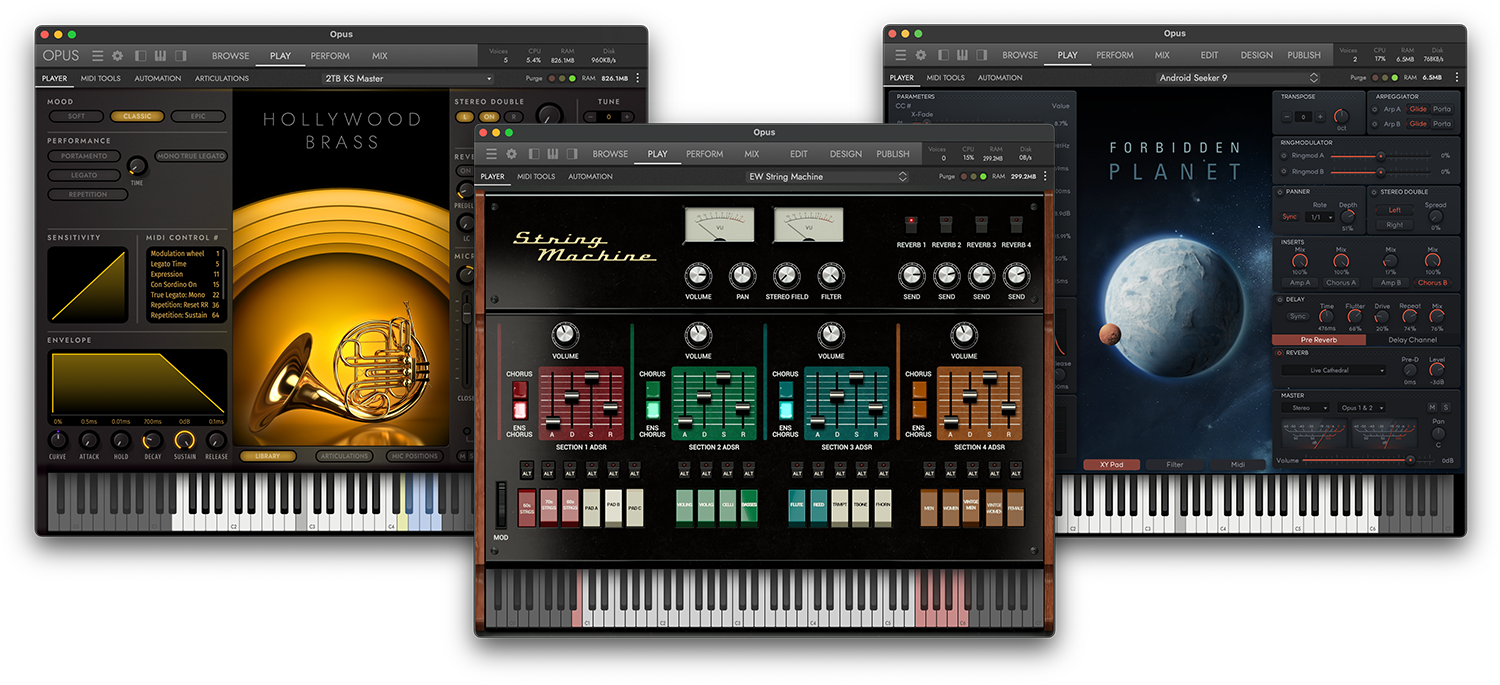Activate the Chorus B insert in Forbidden Planet
This screenshot has height=685, width=1500.
coord(1432,283)
